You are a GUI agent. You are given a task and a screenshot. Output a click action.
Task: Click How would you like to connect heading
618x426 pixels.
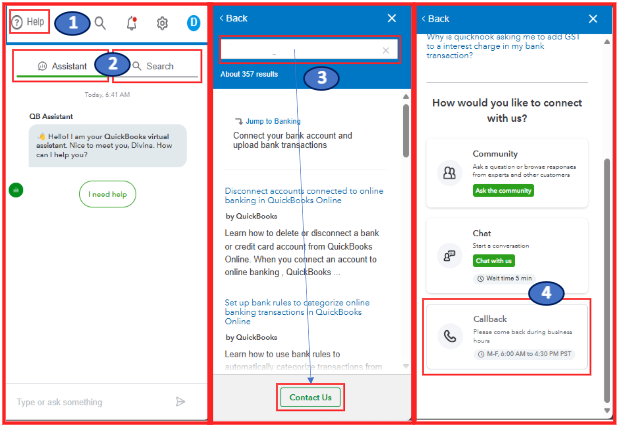click(507, 110)
